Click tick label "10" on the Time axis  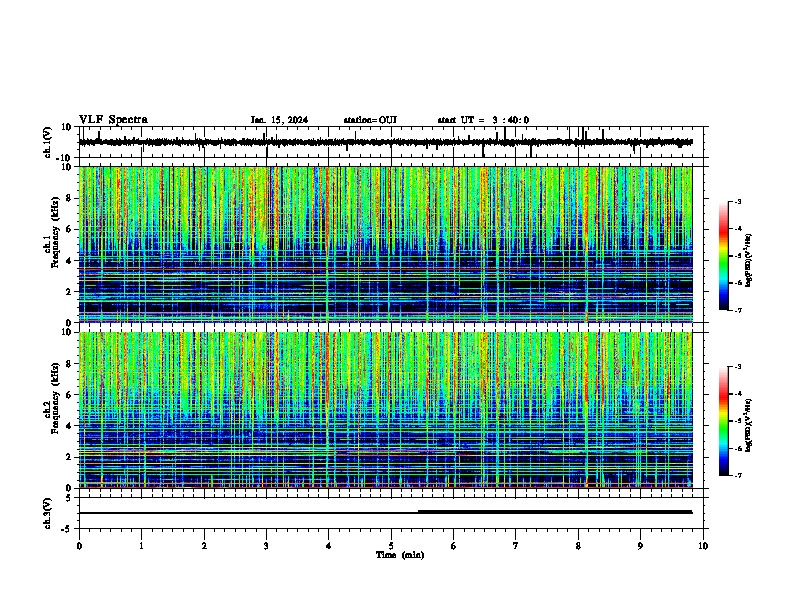tap(703, 546)
